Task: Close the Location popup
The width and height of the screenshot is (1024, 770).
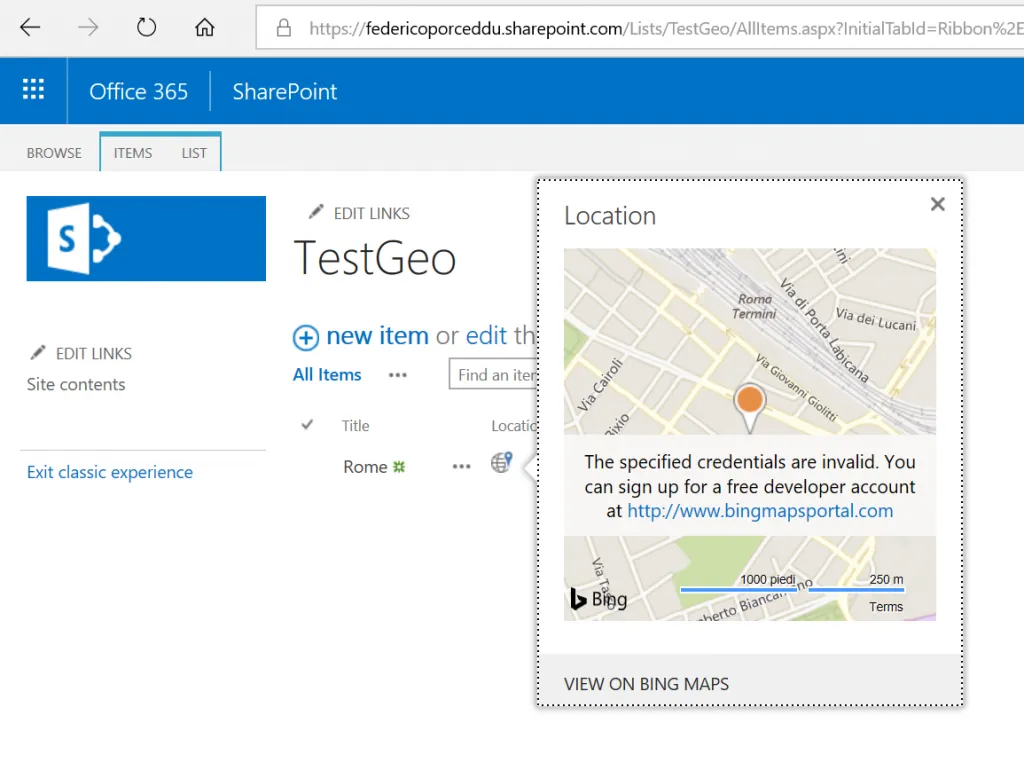Action: (938, 204)
